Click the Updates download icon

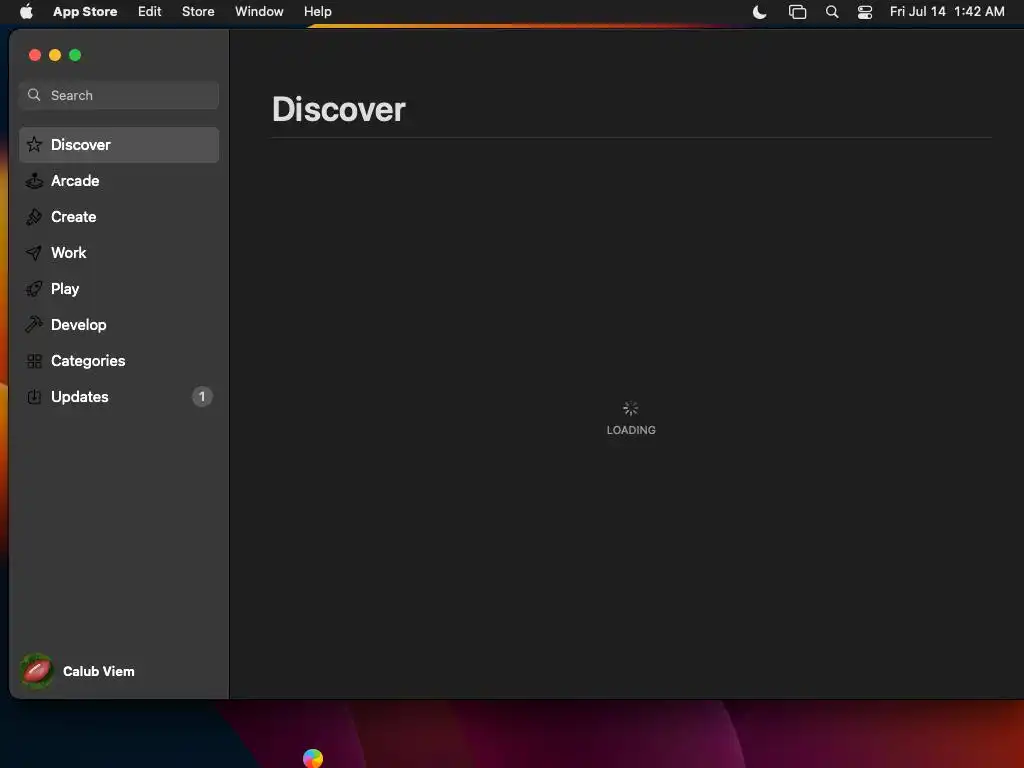coord(34,396)
